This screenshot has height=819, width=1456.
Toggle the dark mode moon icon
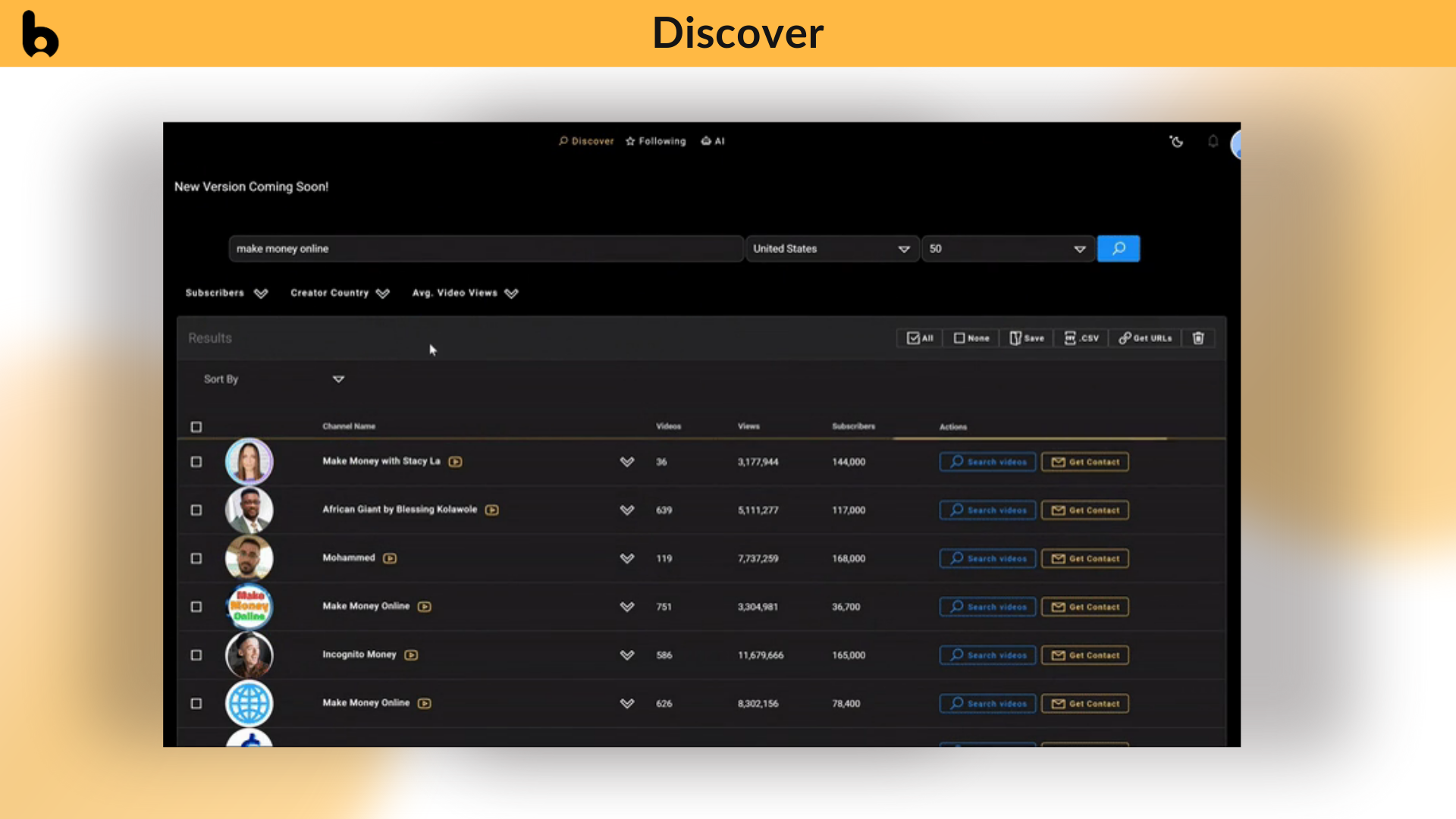[x=1176, y=142]
